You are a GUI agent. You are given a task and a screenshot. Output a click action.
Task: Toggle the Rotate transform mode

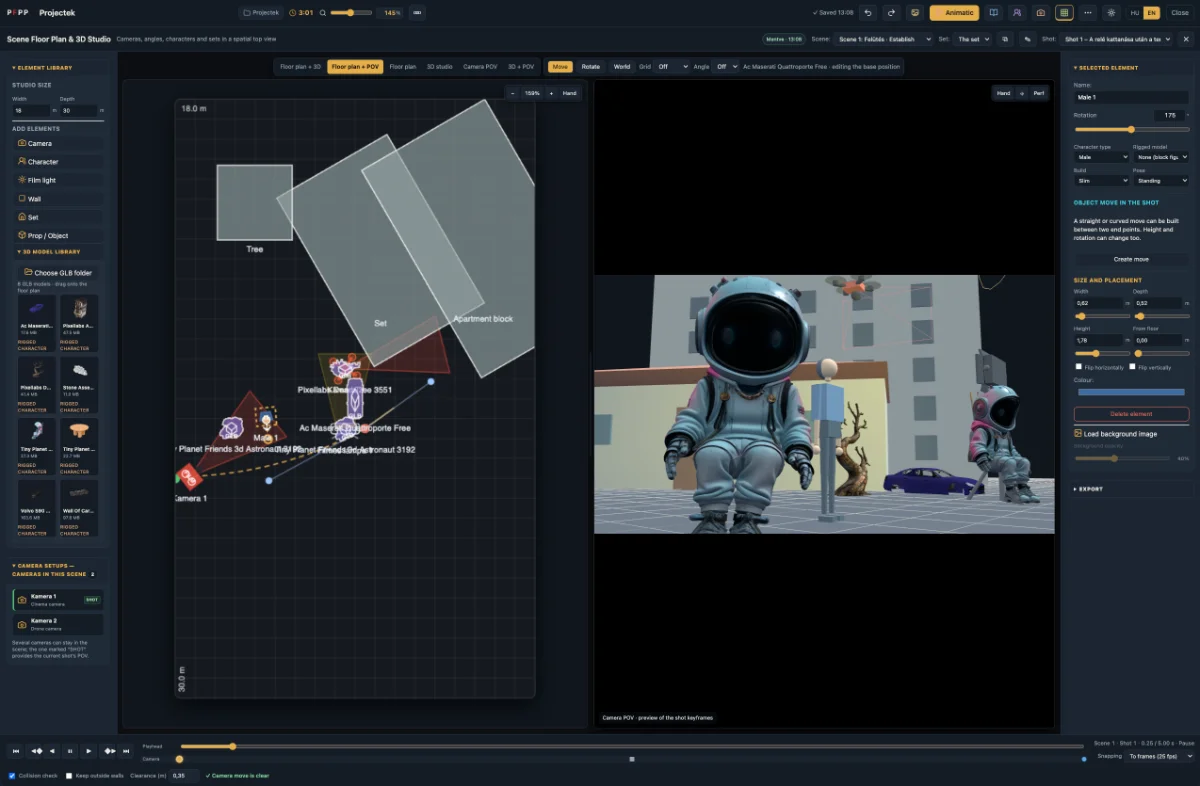pos(591,66)
